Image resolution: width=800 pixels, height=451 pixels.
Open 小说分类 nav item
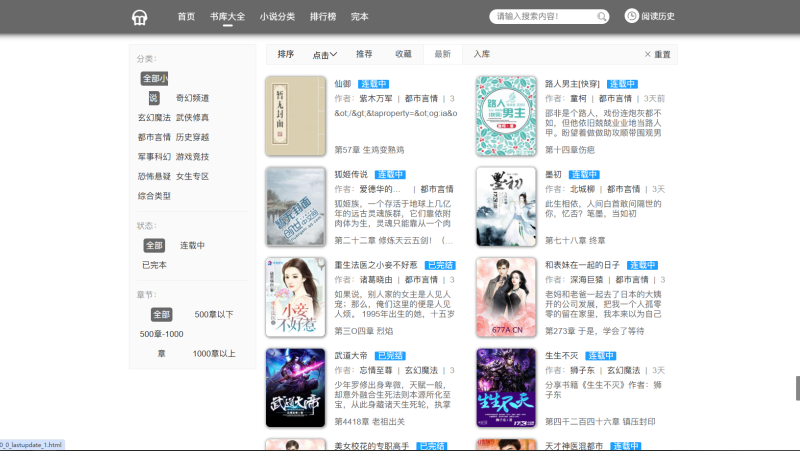click(277, 16)
